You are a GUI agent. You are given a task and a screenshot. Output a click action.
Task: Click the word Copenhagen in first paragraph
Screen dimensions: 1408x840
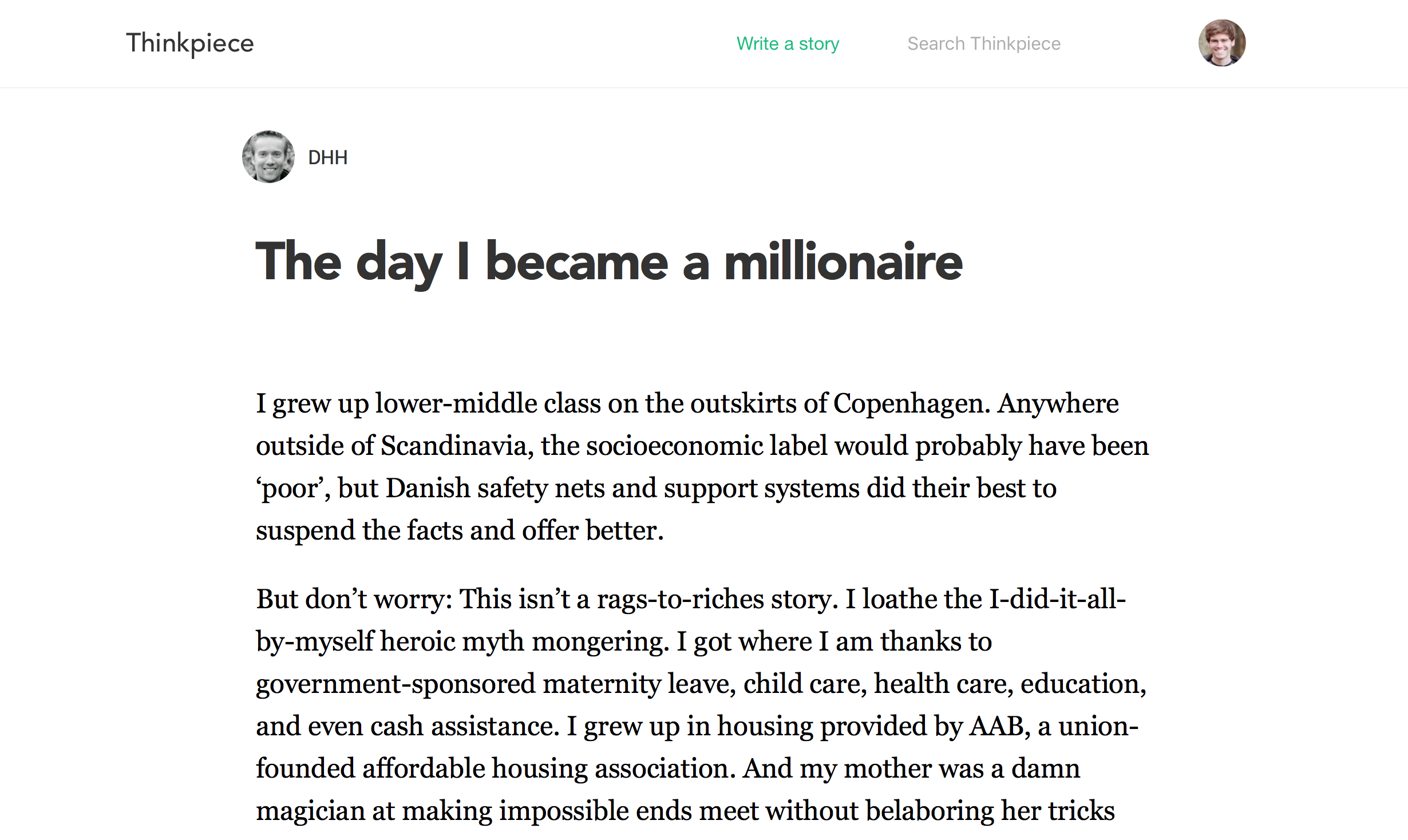pyautogui.click(x=912, y=404)
